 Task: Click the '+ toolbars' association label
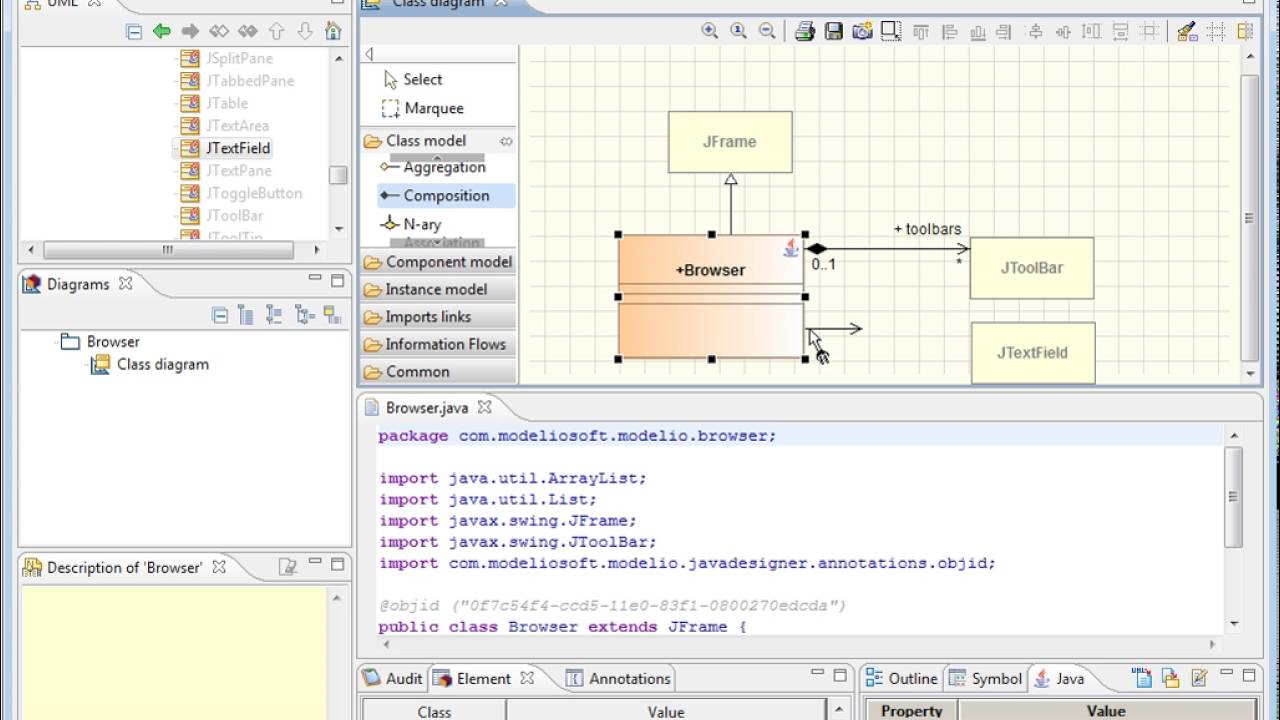pyautogui.click(x=927, y=229)
